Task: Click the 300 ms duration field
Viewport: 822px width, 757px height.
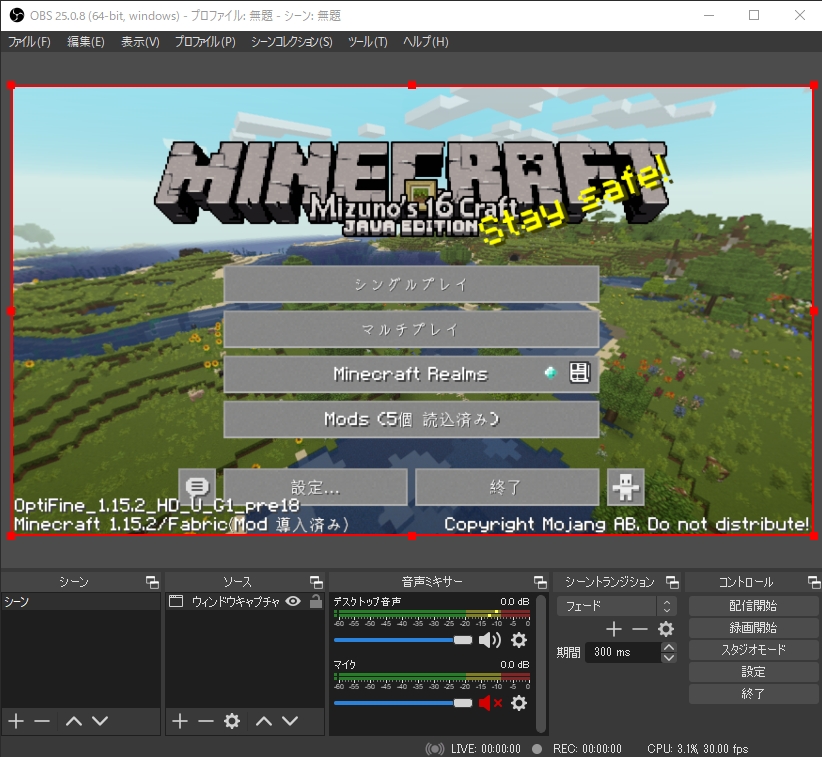Action: point(623,652)
